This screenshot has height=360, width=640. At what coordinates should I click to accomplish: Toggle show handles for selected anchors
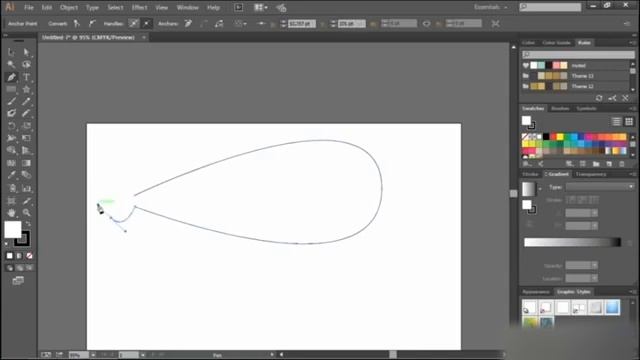pyautogui.click(x=133, y=24)
